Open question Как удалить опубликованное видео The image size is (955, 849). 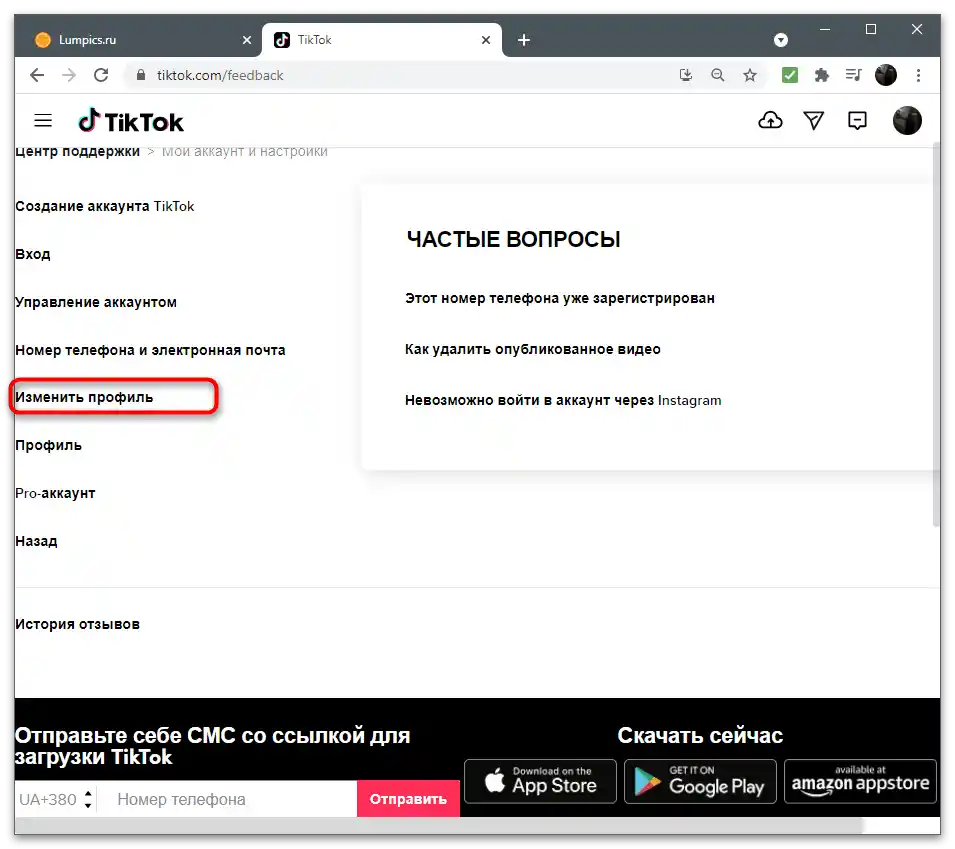(532, 349)
